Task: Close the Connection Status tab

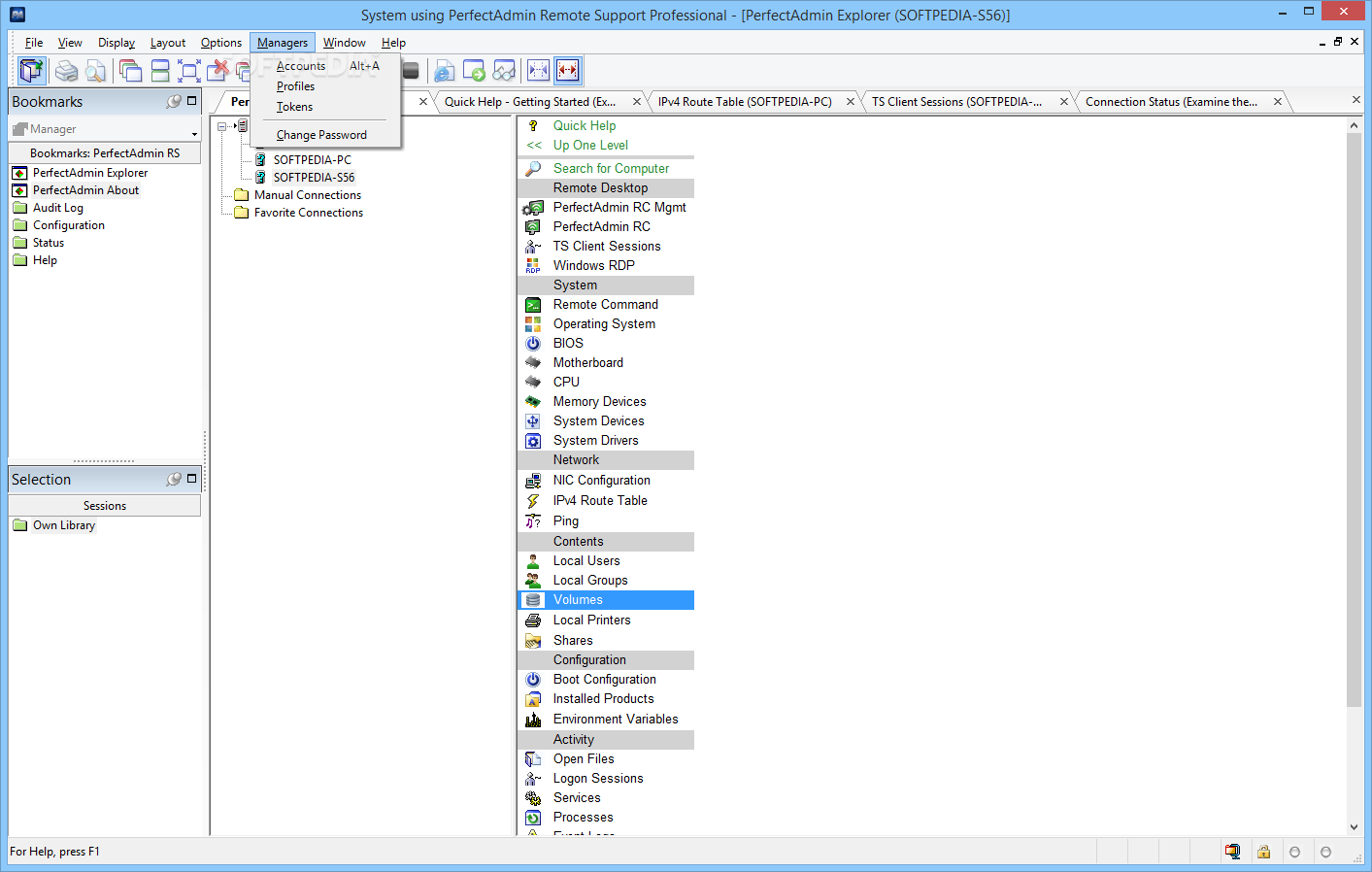Action: [x=1278, y=102]
